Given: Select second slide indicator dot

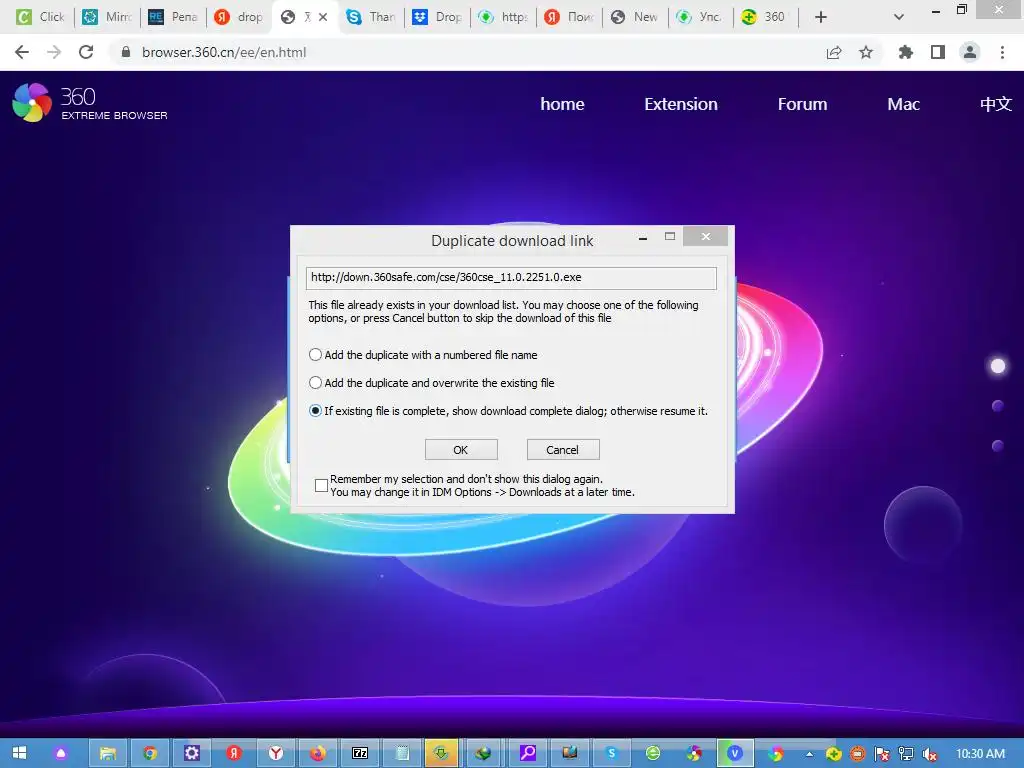Looking at the screenshot, I should pyautogui.click(x=997, y=406).
